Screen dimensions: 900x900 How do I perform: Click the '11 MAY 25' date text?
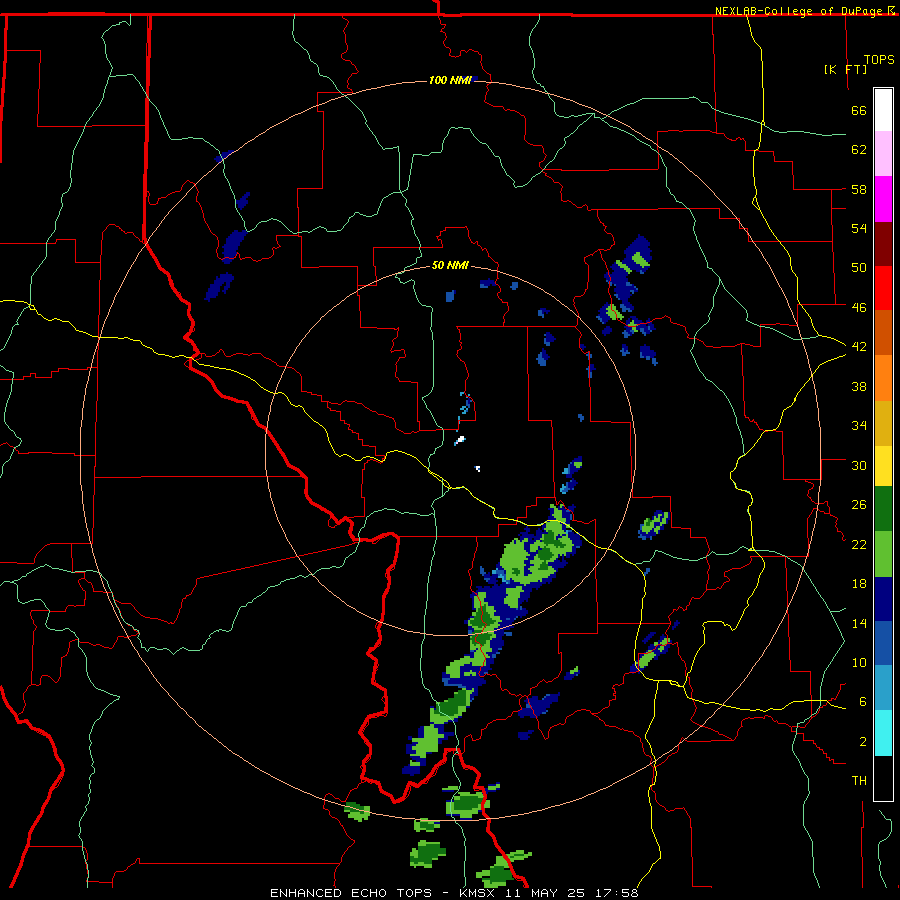(543, 893)
